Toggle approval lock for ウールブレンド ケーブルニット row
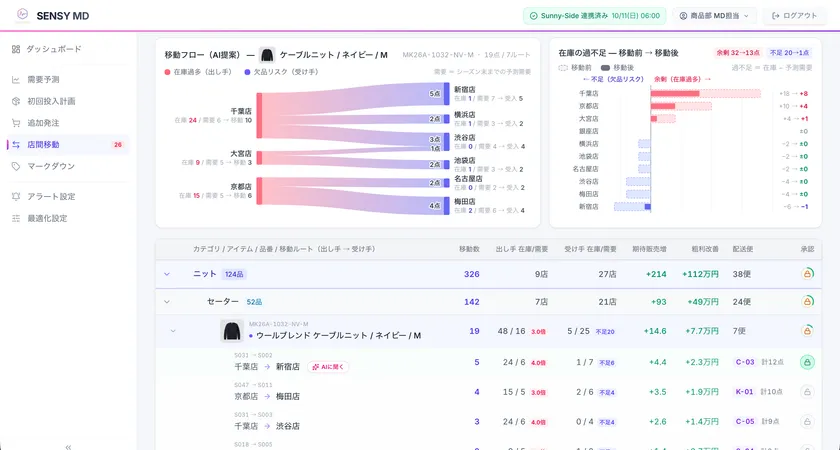This screenshot has width=840, height=450. [x=807, y=331]
